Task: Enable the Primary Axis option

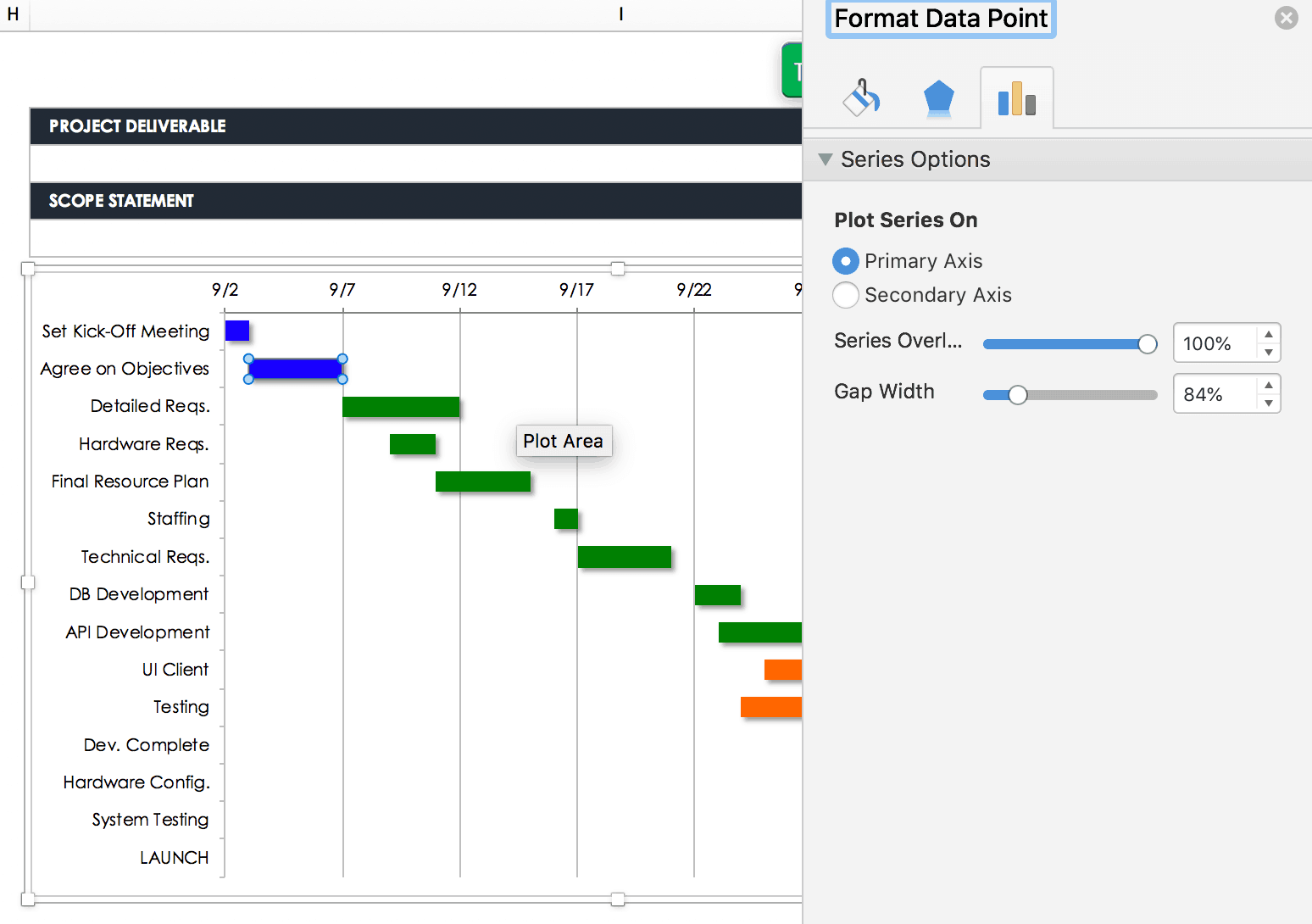Action: point(845,261)
